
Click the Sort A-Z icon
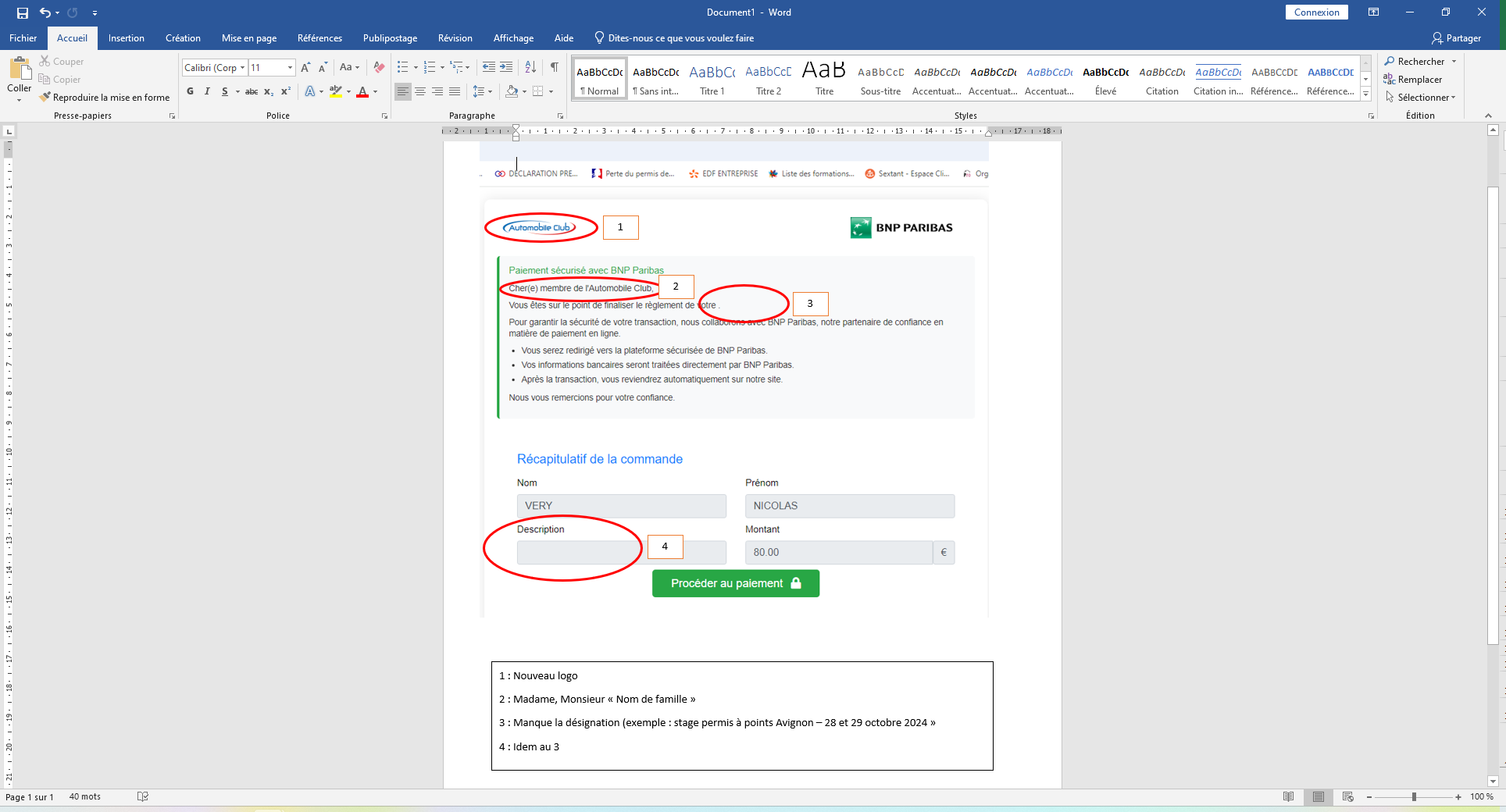click(530, 67)
